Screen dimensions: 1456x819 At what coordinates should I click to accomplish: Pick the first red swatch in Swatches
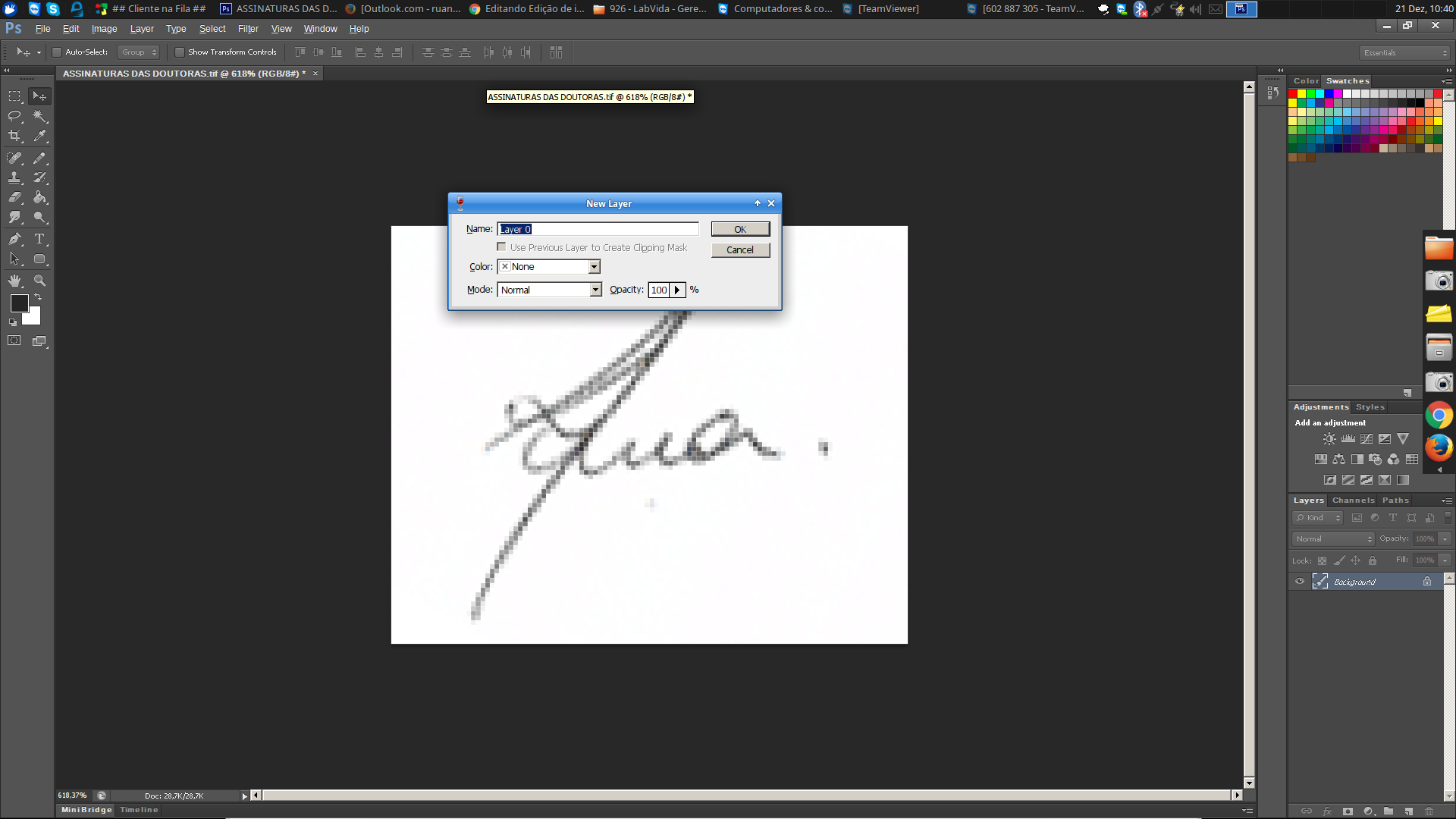pos(1292,94)
